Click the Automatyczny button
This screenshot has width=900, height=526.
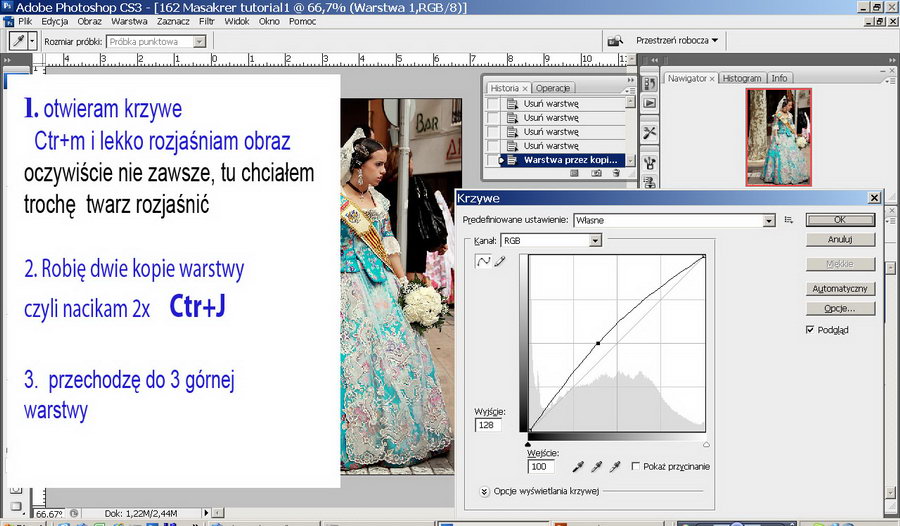pos(840,288)
